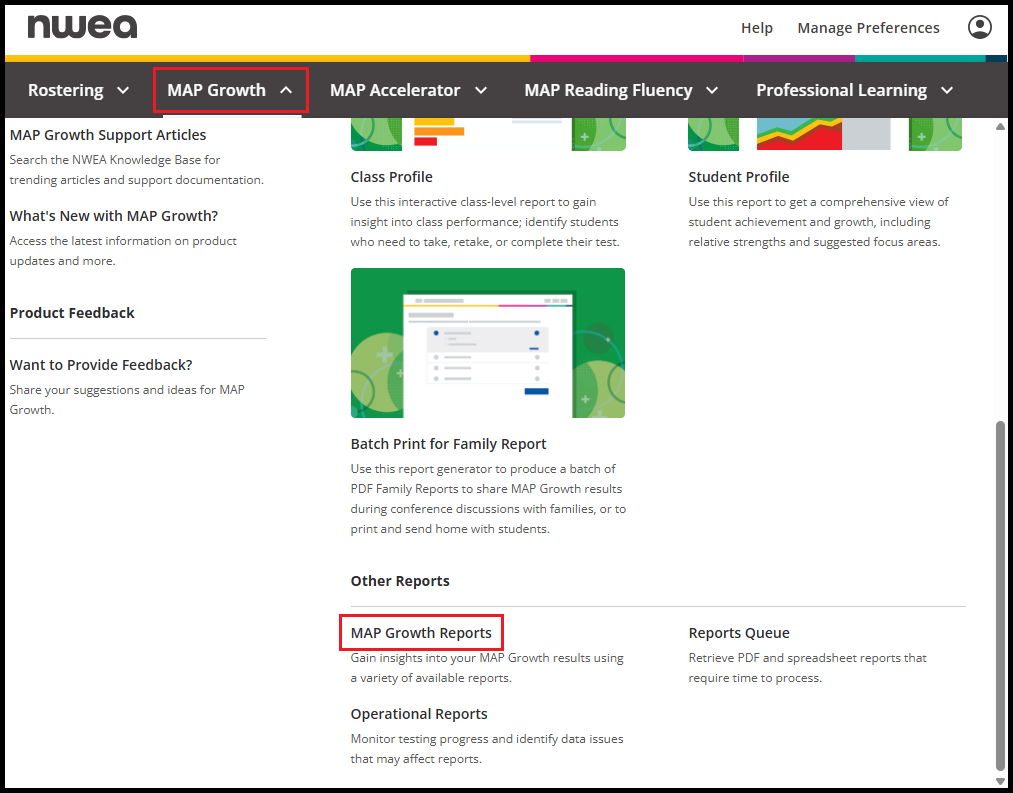This screenshot has height=793, width=1013.
Task: Open the MAP Reading Fluency menu
Action: point(621,90)
